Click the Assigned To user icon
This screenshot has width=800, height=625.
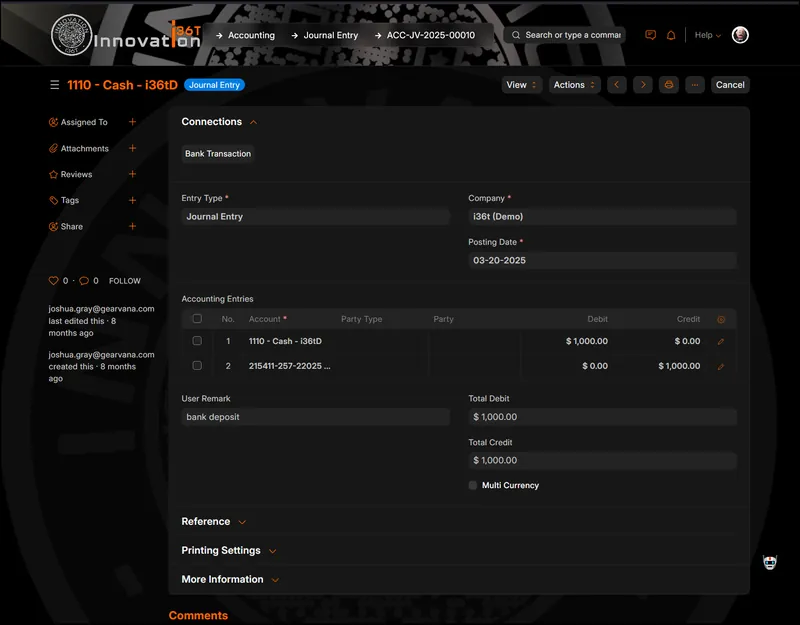53,122
